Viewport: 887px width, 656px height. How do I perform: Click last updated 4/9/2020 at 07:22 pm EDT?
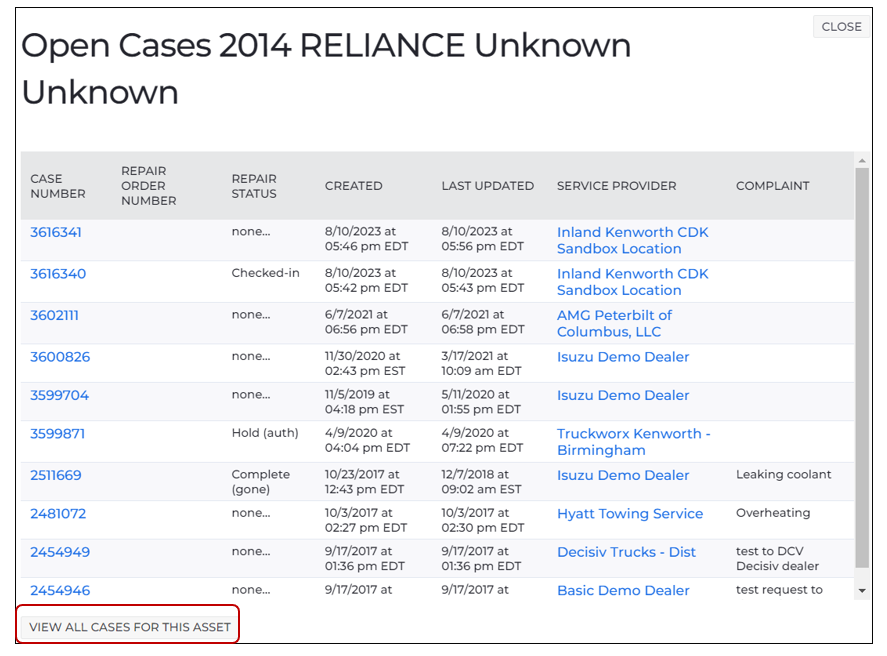click(x=482, y=441)
